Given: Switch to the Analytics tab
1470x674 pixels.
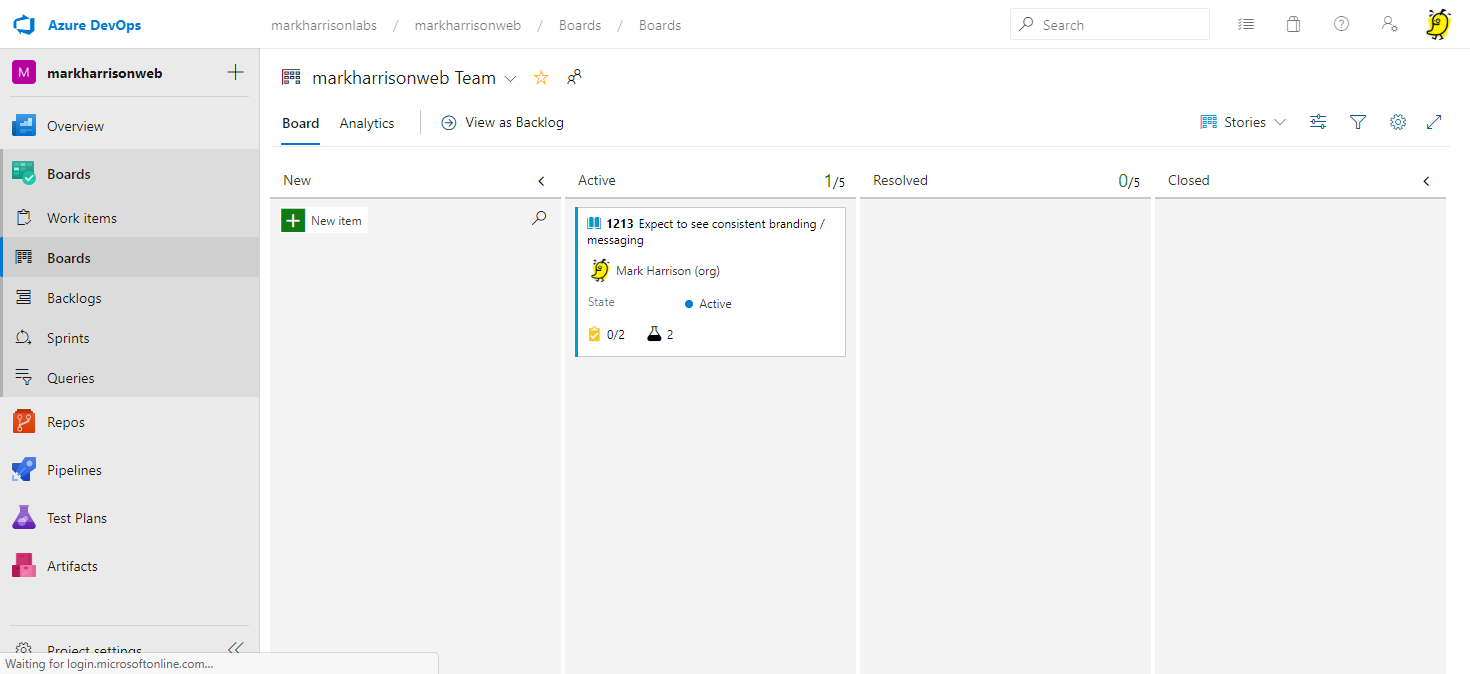Looking at the screenshot, I should click(x=367, y=123).
